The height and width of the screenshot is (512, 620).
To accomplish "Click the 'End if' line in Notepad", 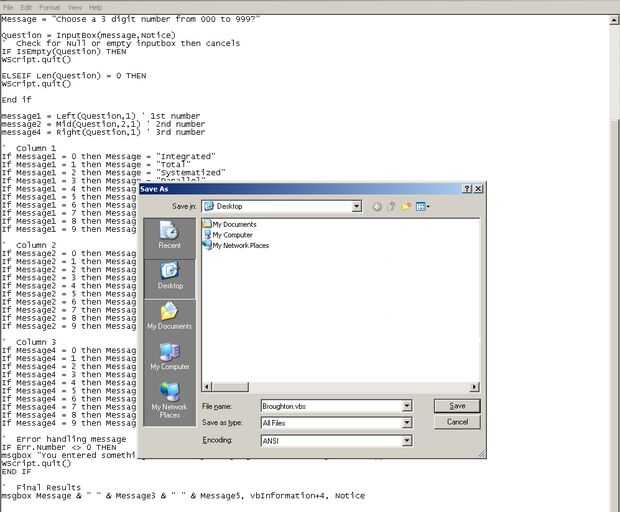I will pos(16,100).
